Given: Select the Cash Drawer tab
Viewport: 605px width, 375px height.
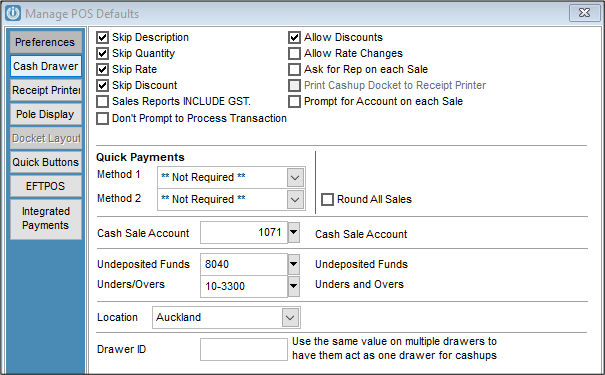Looking at the screenshot, I should [x=46, y=66].
